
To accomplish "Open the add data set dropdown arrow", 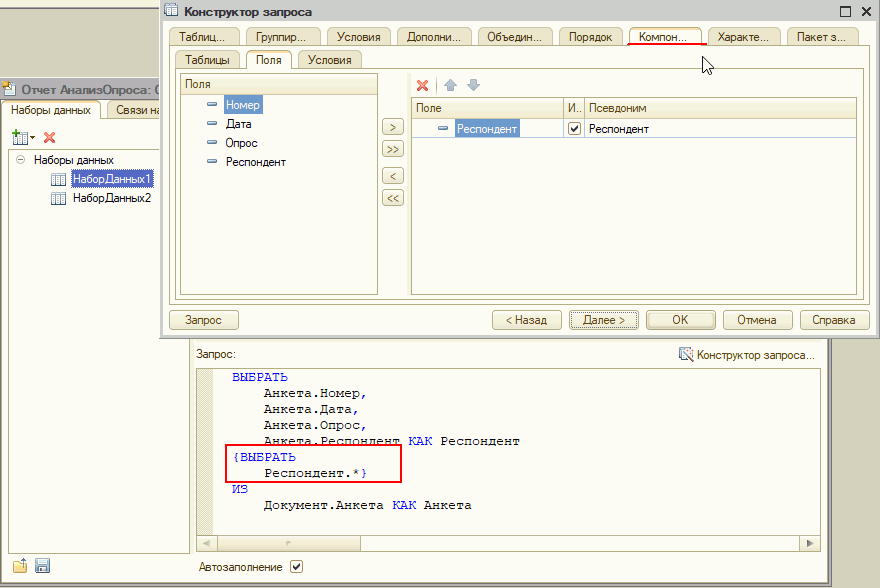I will 33,137.
